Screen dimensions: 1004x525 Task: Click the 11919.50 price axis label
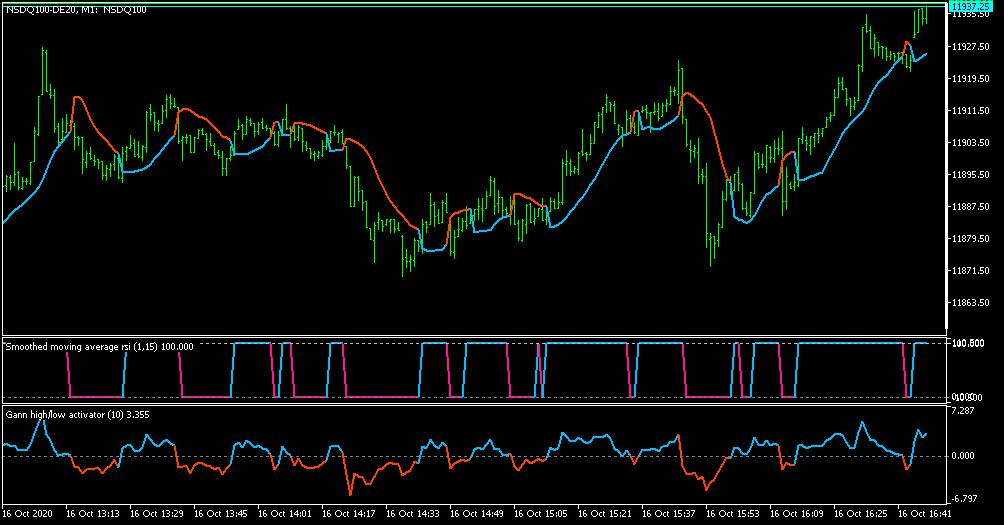click(971, 79)
